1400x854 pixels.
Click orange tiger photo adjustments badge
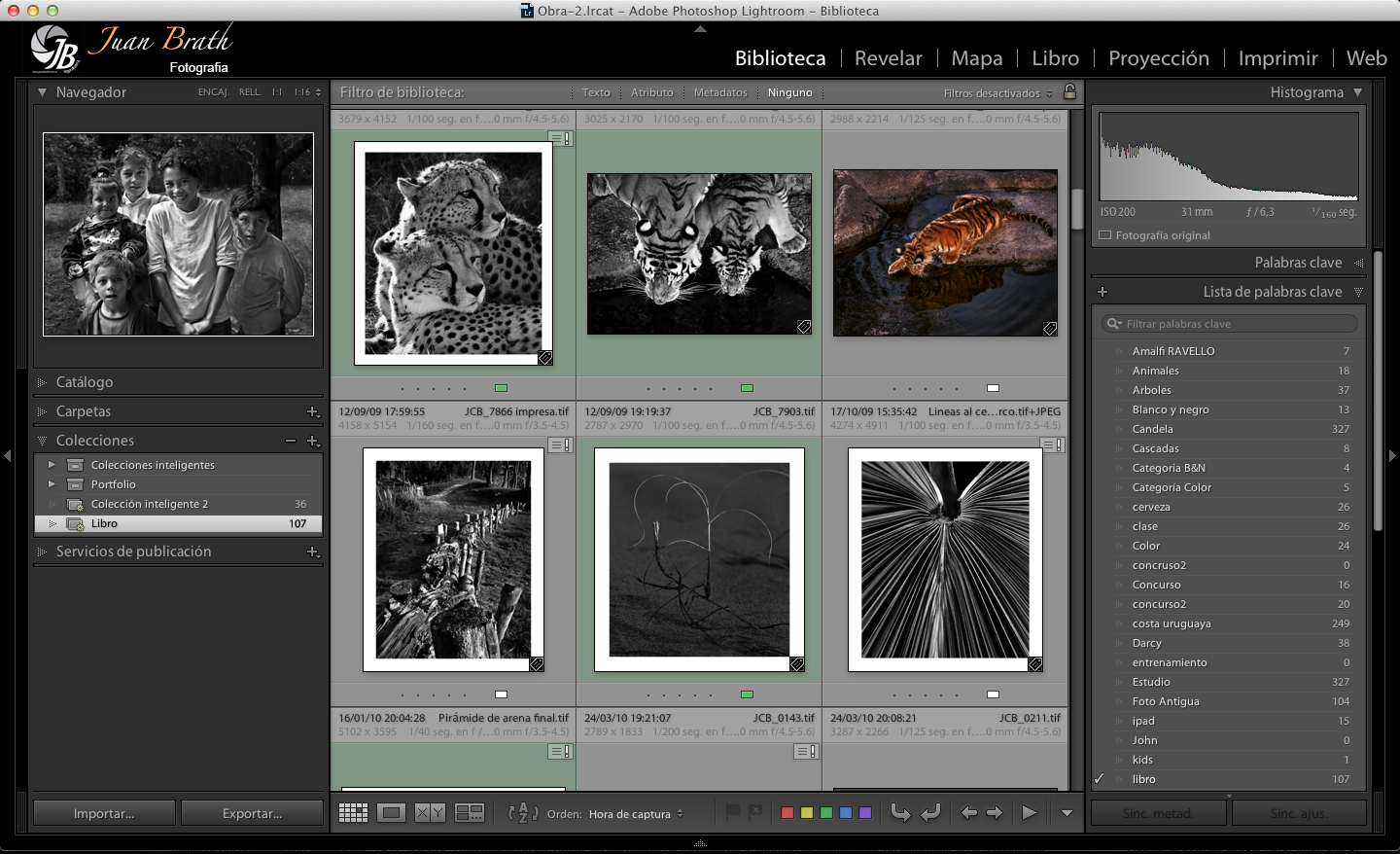1050,329
